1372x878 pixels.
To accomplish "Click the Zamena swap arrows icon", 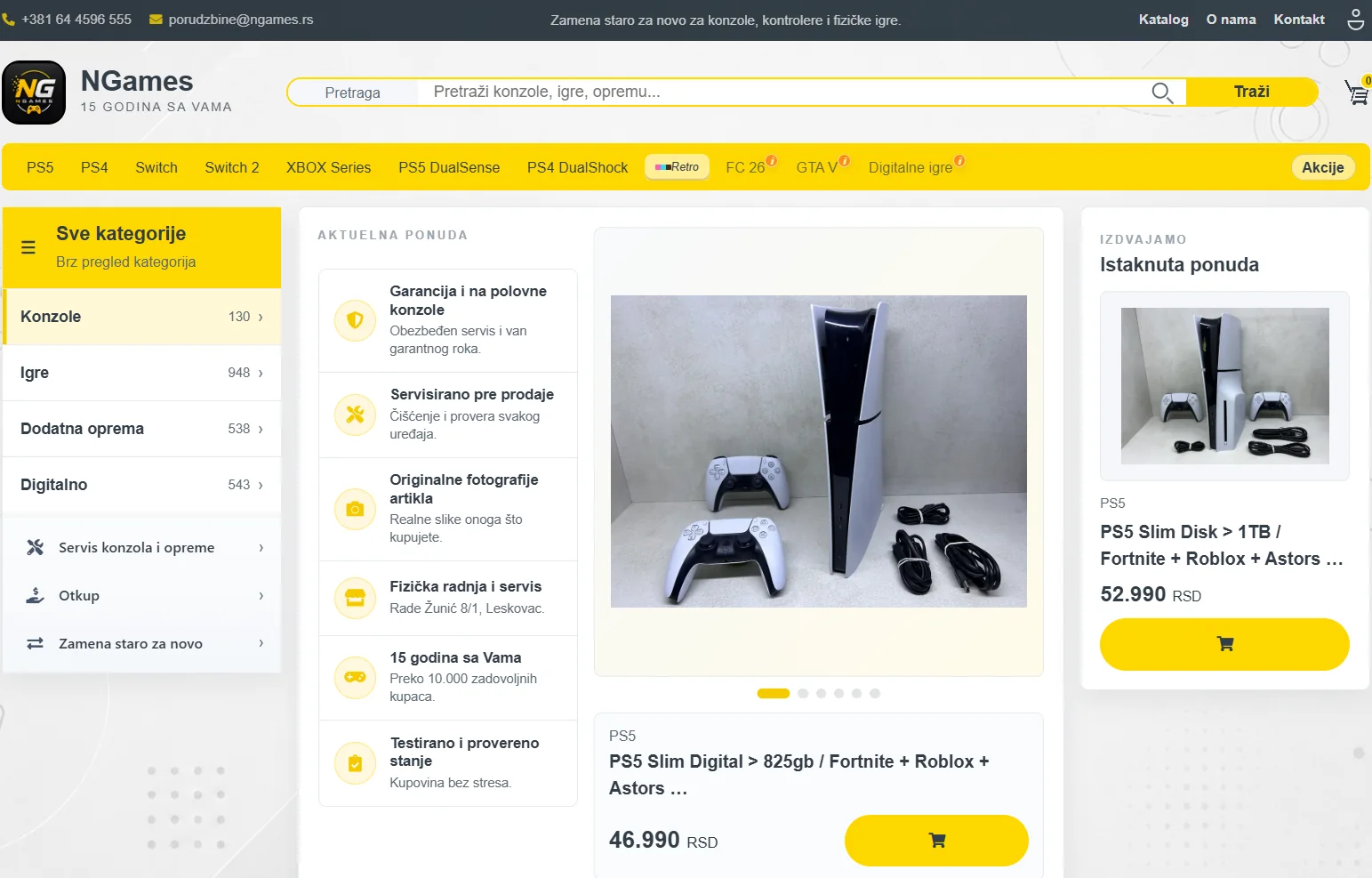I will [36, 643].
